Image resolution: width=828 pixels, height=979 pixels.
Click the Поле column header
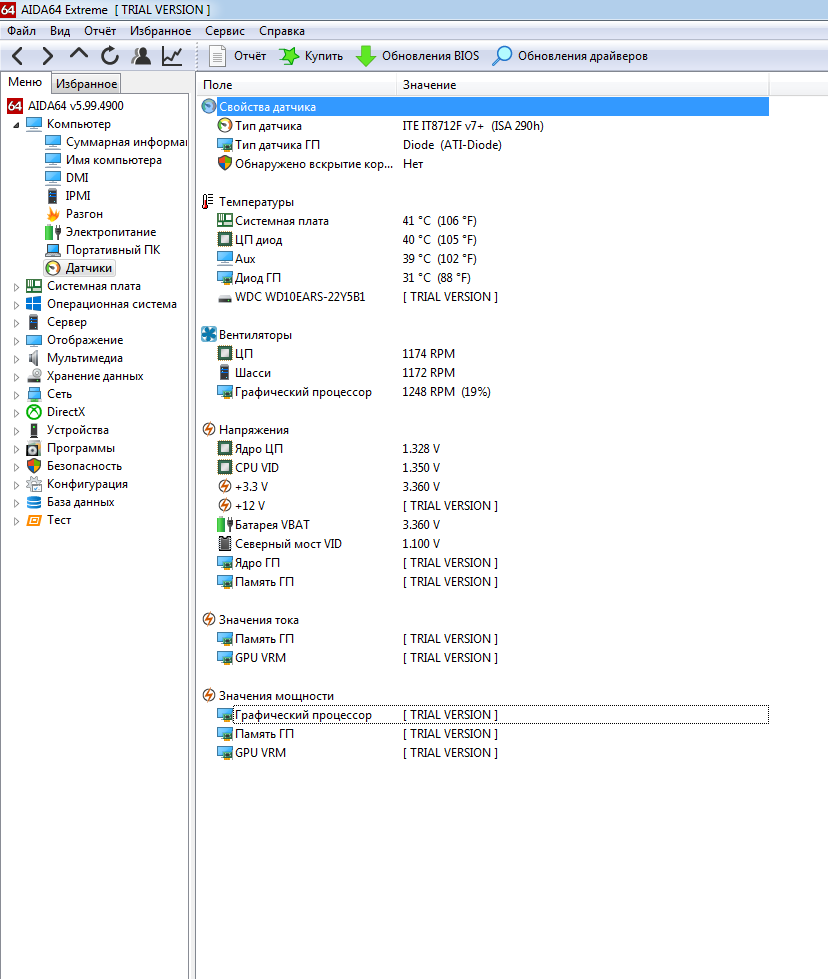(296, 85)
